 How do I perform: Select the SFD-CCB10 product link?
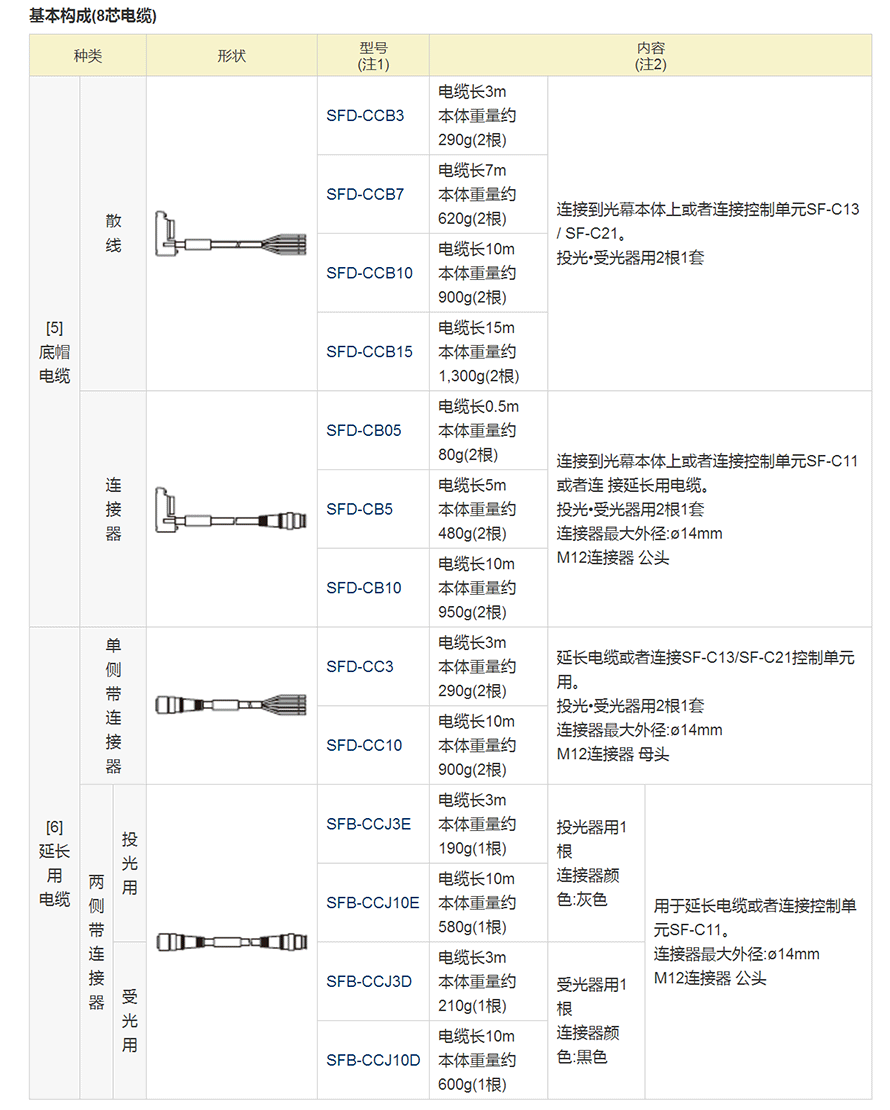coord(369,273)
